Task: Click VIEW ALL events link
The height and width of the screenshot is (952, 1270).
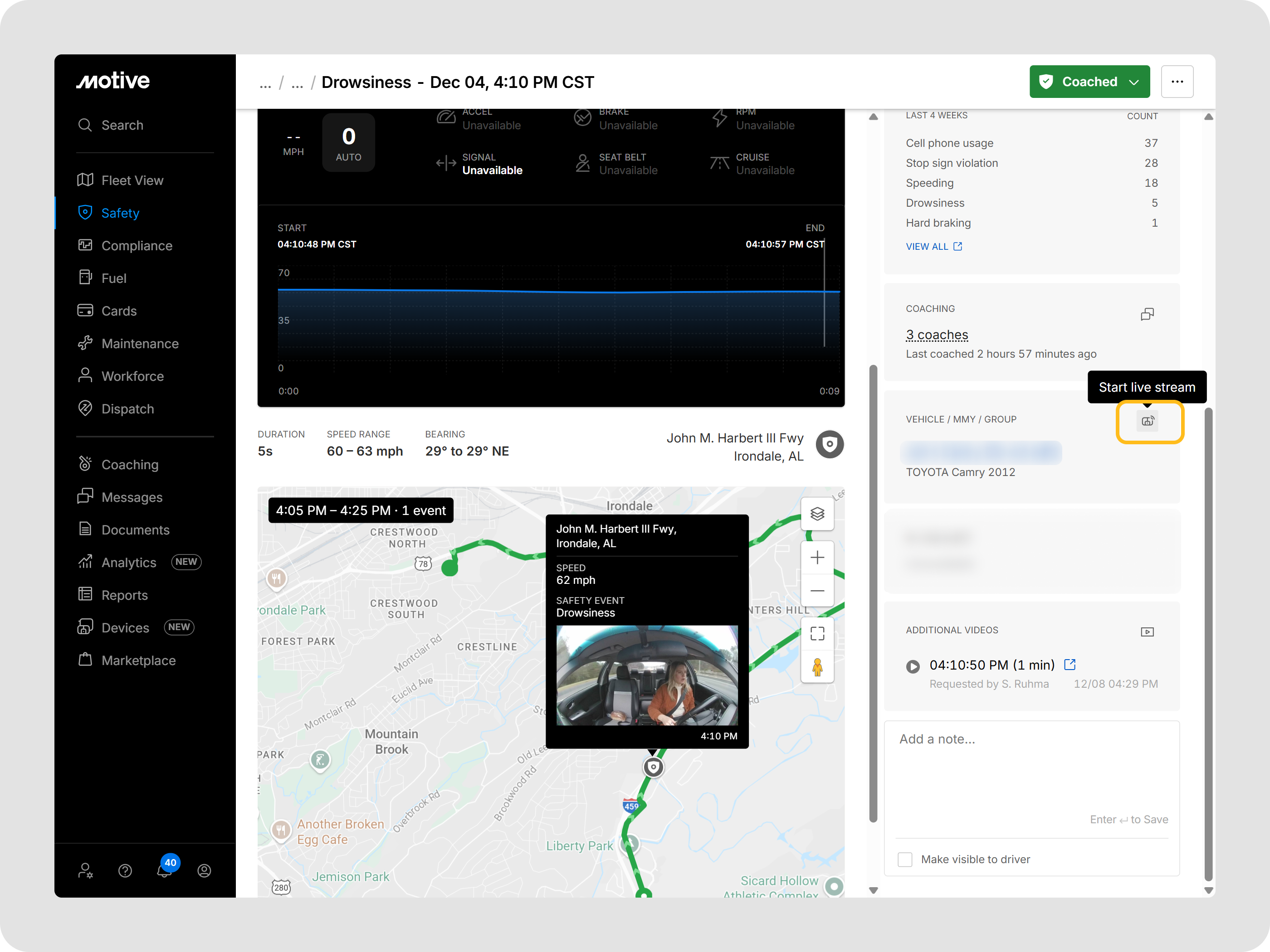Action: coord(933,246)
